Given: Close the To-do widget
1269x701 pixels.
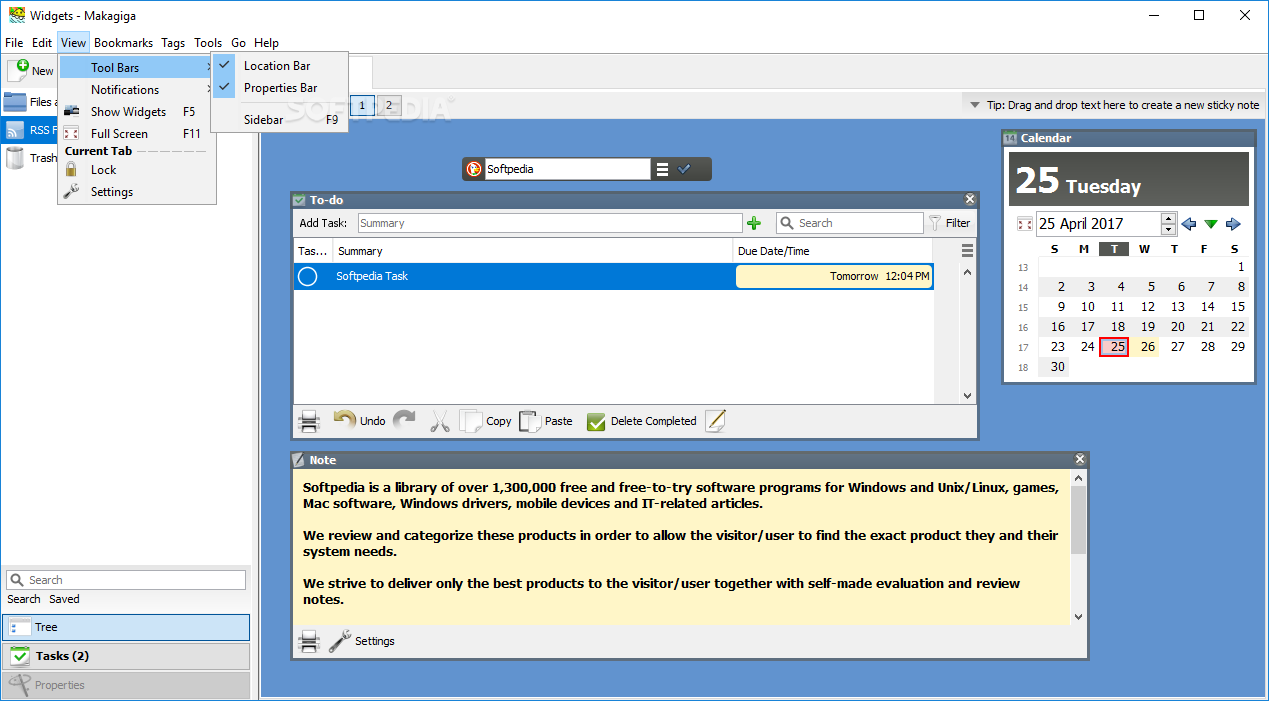Looking at the screenshot, I should click(969, 200).
